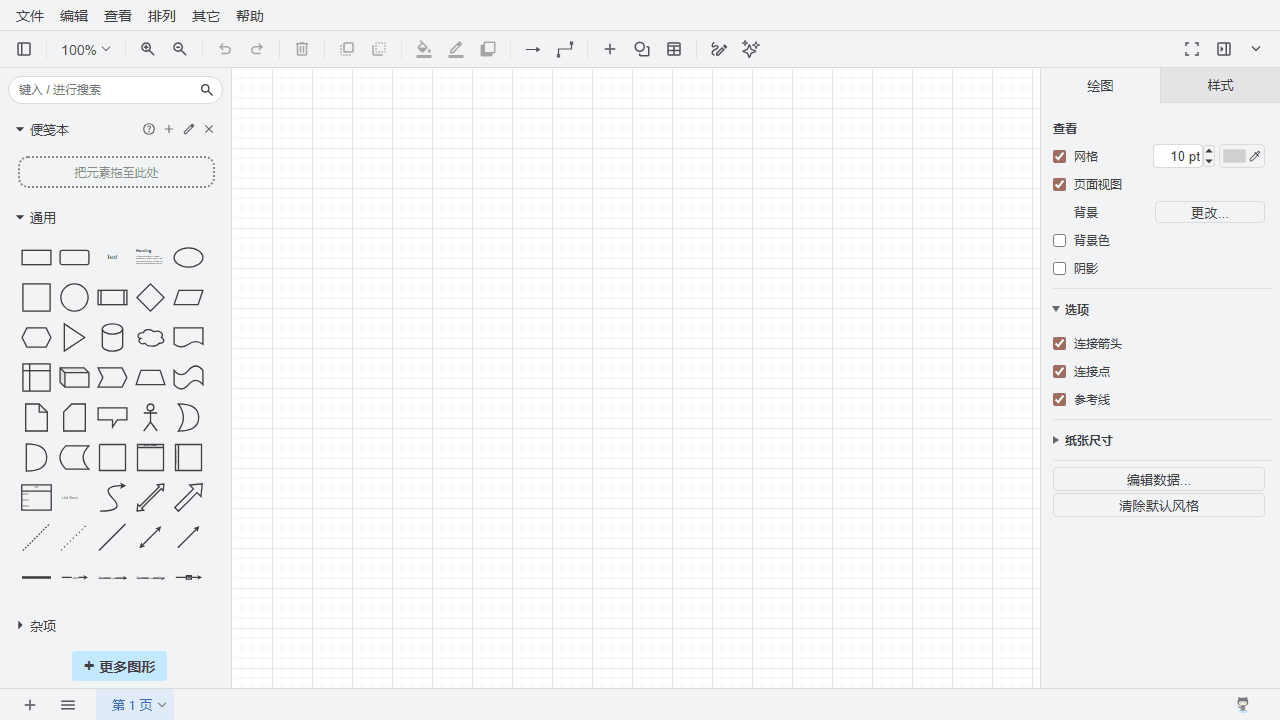Pick the cloud shape
The image size is (1280, 720).
pos(150,338)
